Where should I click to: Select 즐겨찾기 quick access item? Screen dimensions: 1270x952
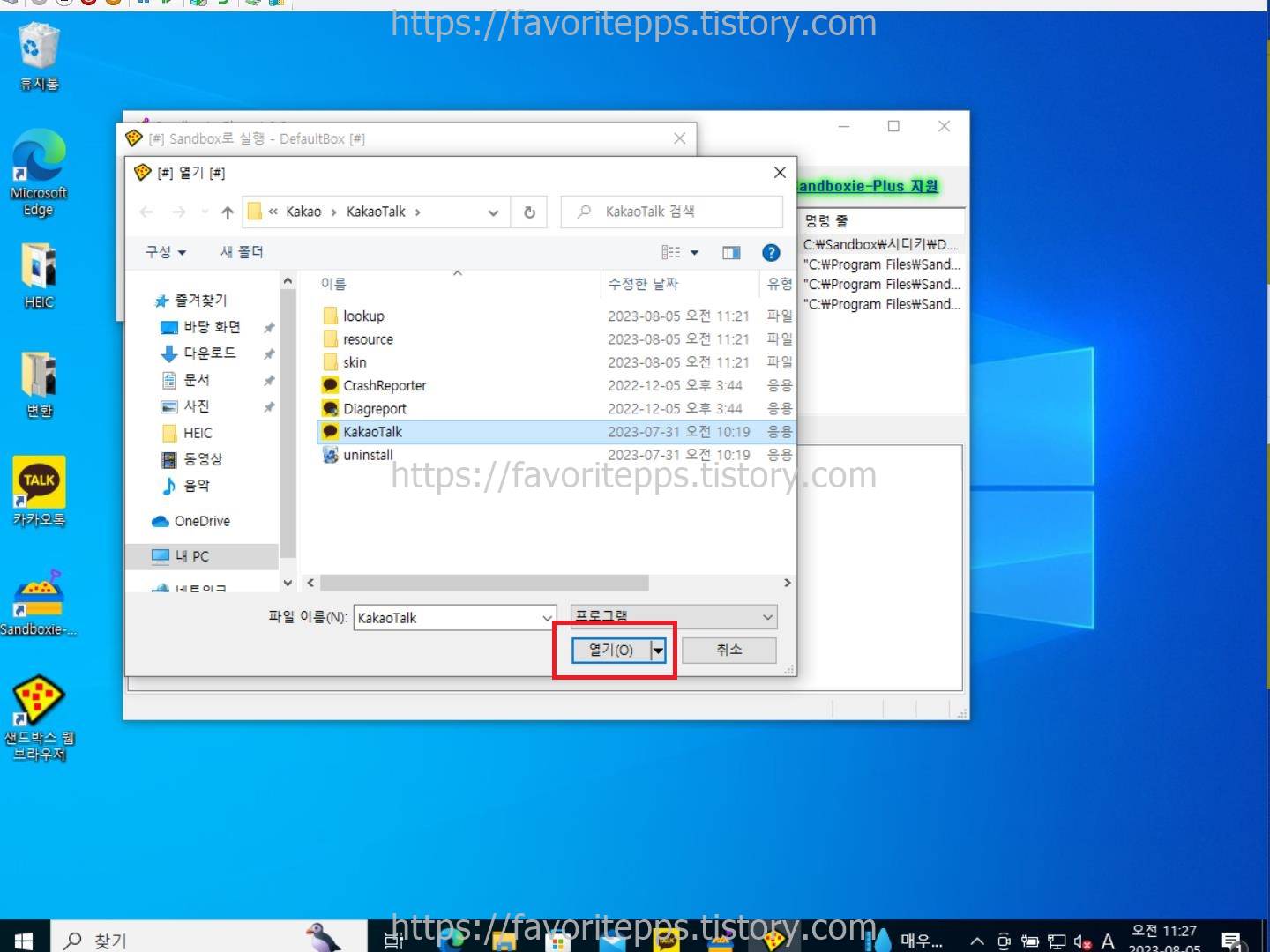tap(200, 301)
